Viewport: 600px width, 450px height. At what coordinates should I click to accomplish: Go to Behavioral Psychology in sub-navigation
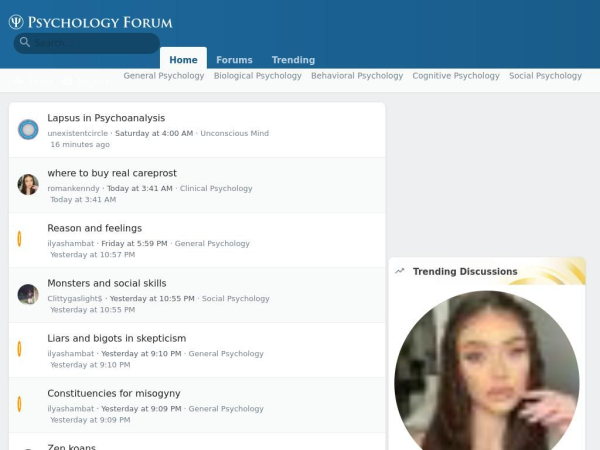pyautogui.click(x=357, y=76)
